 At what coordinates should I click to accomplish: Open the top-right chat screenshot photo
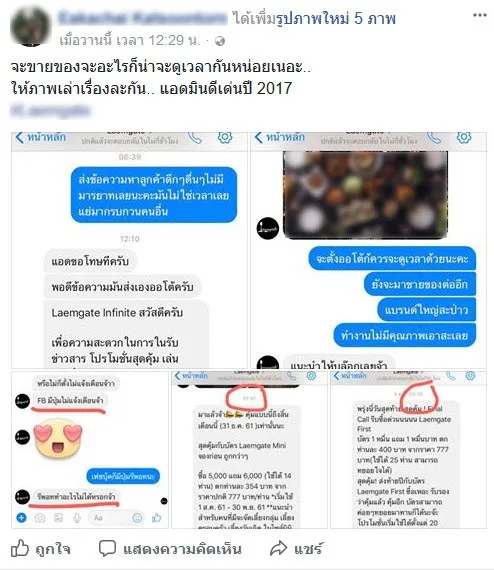point(368,250)
